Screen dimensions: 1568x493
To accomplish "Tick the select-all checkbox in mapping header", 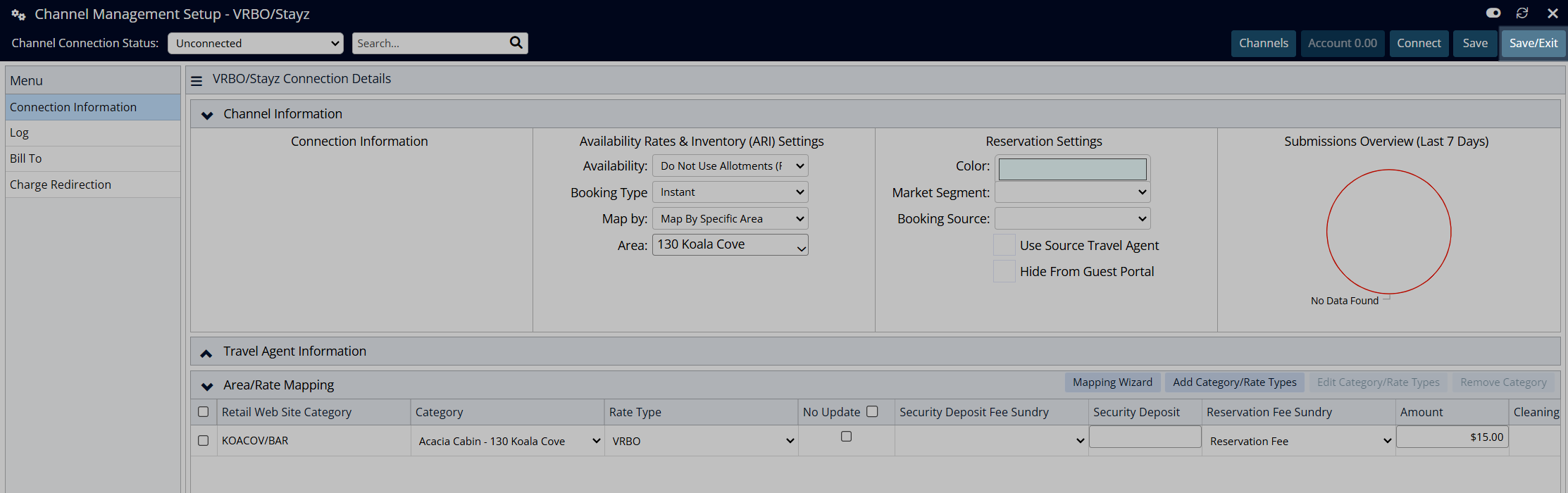I will click(204, 412).
